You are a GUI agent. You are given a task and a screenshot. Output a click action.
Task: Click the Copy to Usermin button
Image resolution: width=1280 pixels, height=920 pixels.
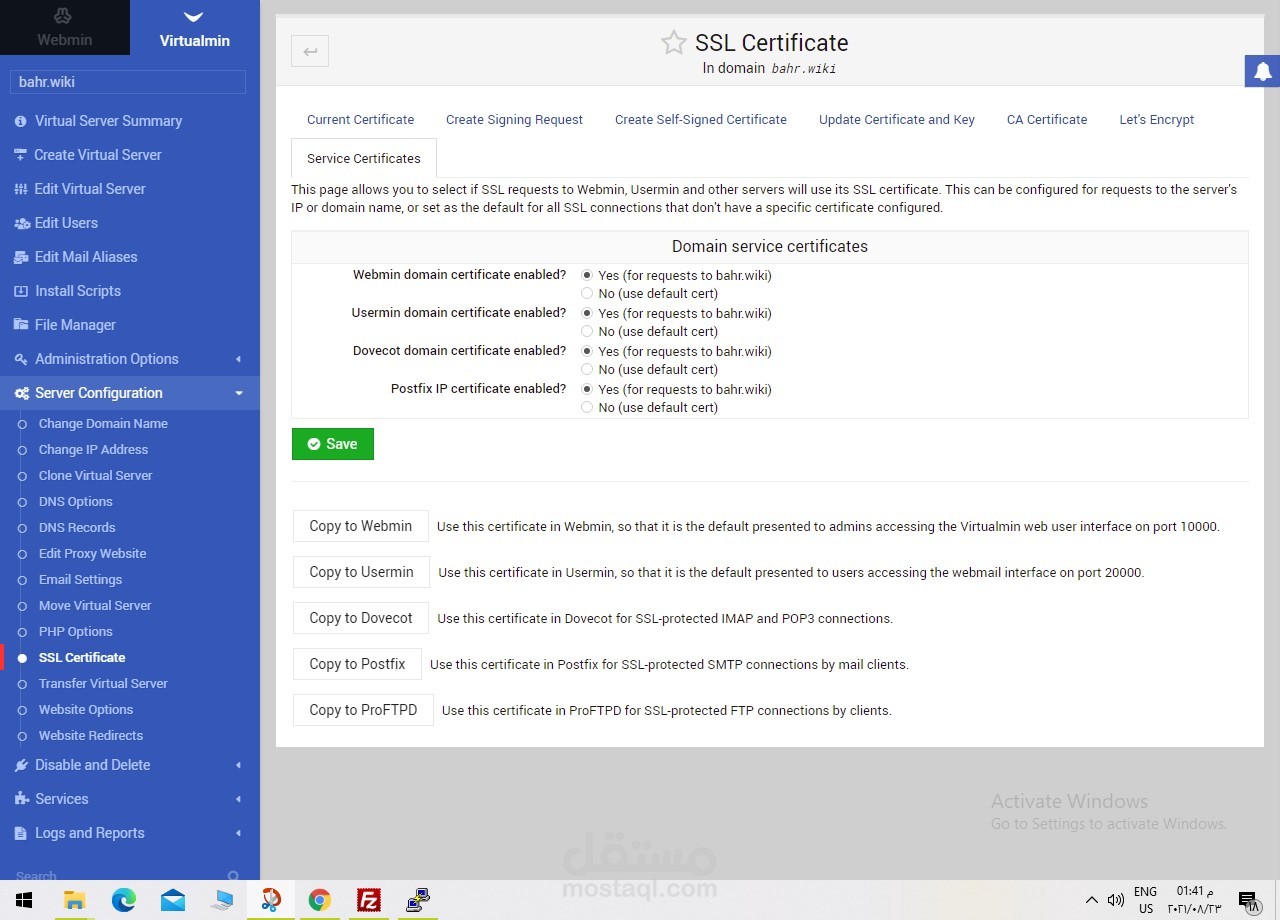click(361, 572)
